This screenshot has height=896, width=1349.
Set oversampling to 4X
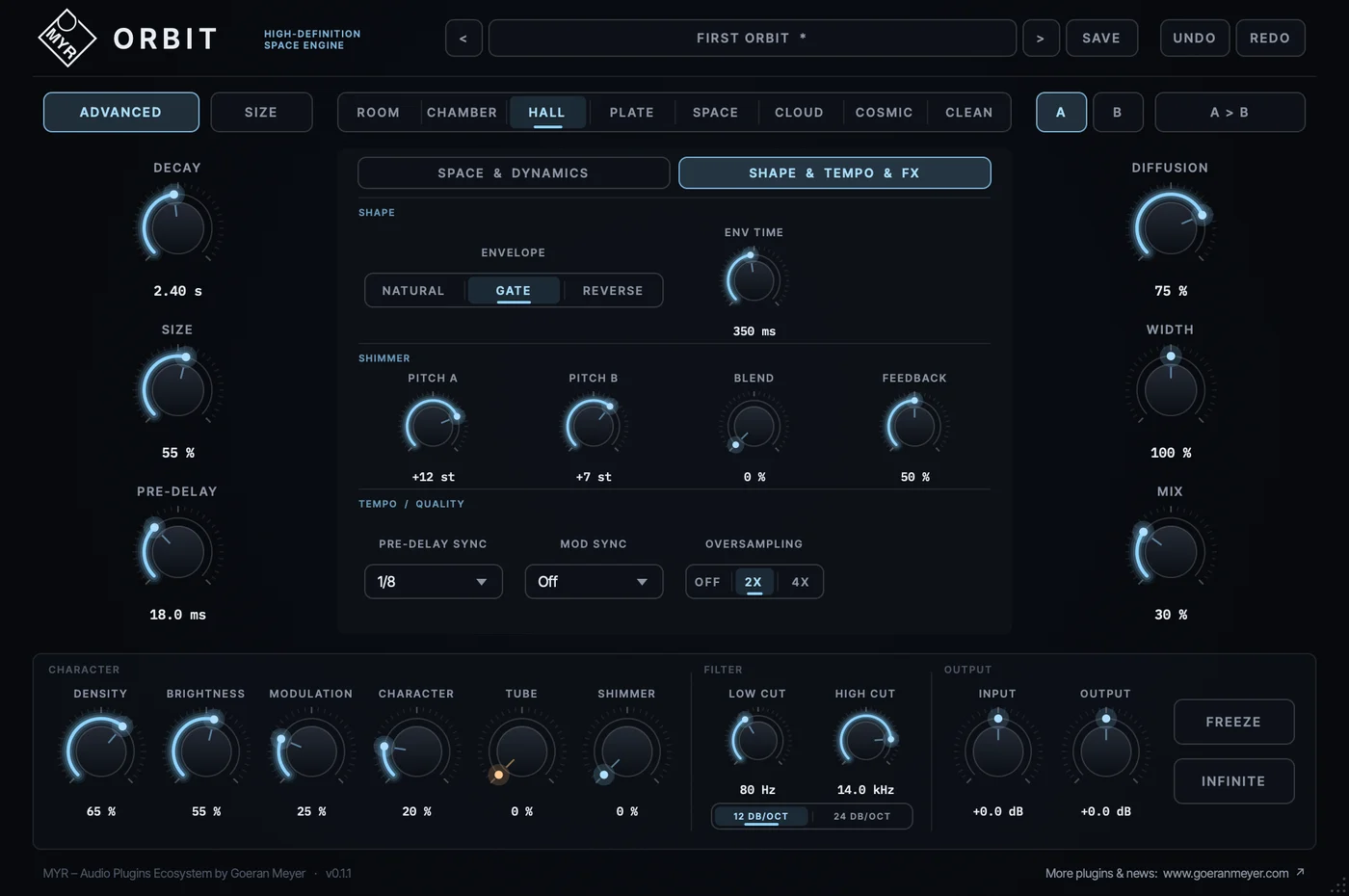click(800, 582)
